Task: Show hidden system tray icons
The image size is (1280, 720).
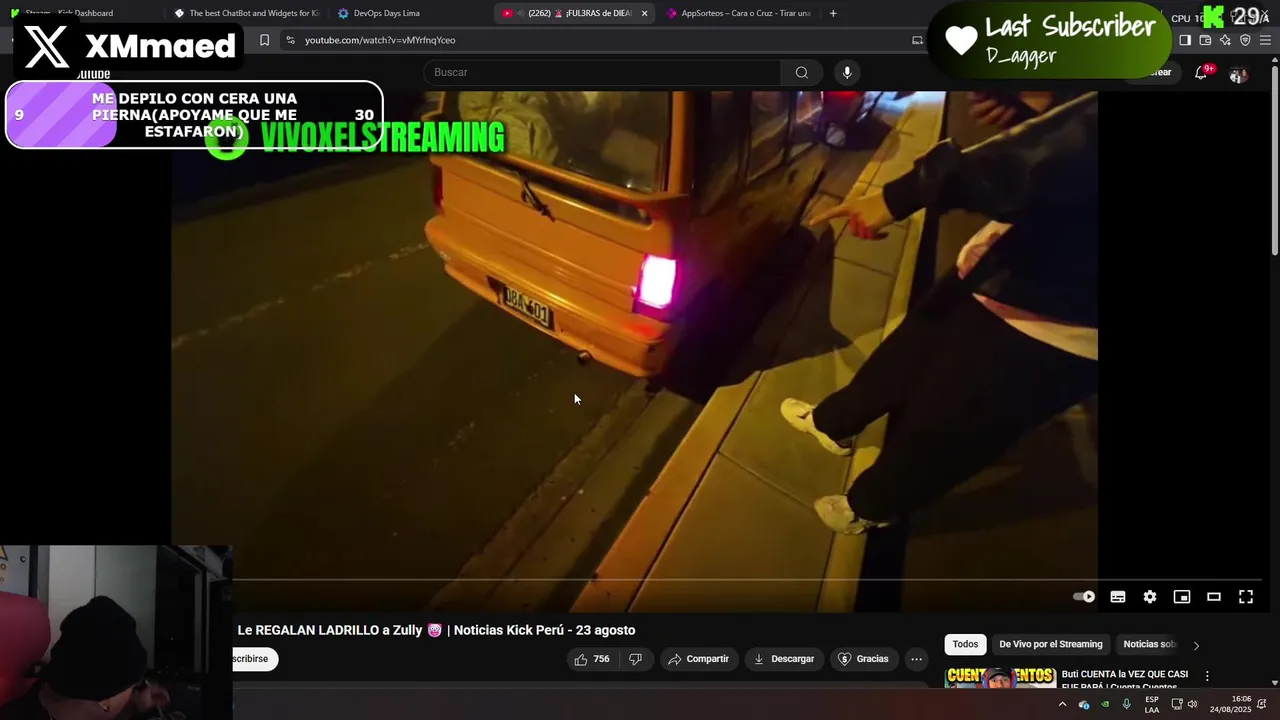Action: [1062, 705]
